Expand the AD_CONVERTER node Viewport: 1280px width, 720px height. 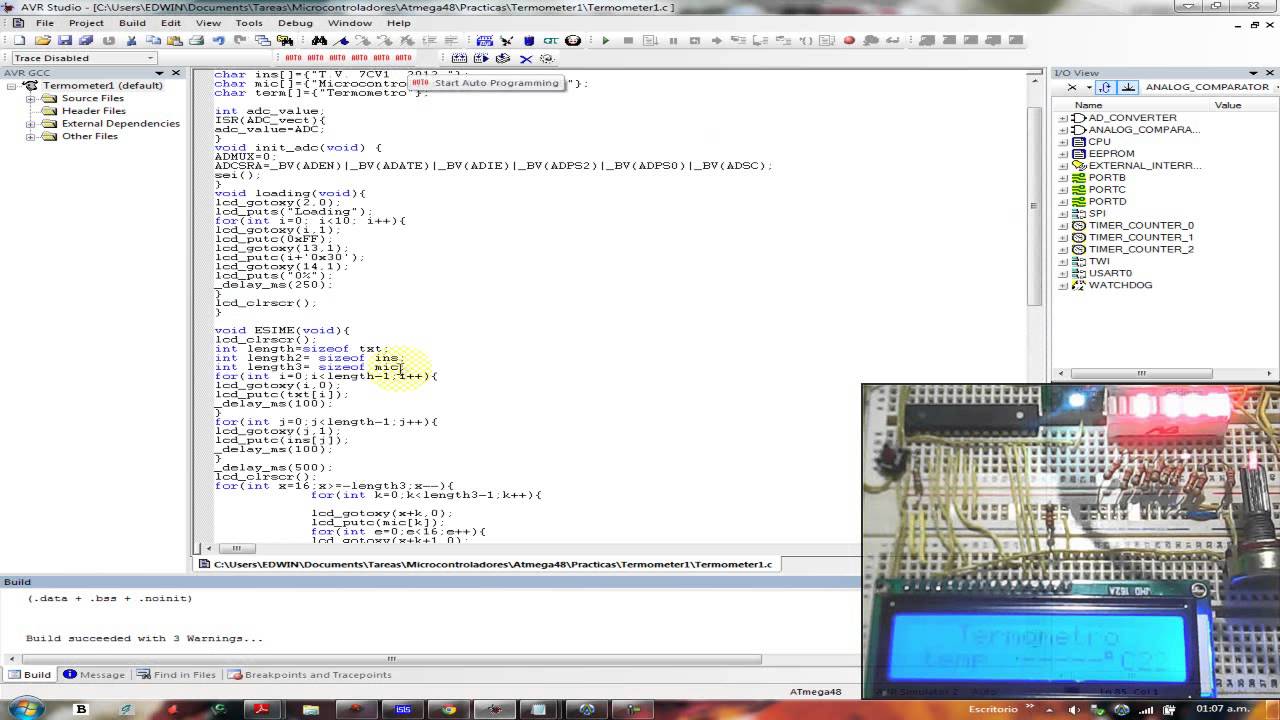click(x=1063, y=118)
